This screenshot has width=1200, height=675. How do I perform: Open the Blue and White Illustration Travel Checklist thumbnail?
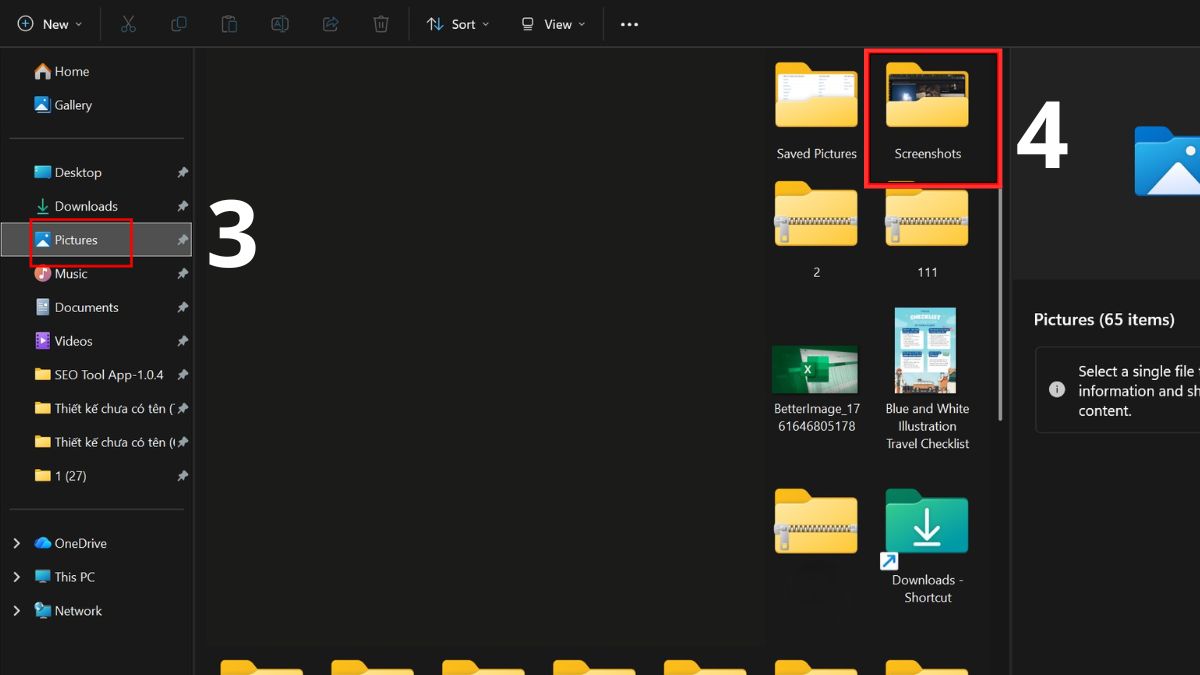tap(926, 350)
